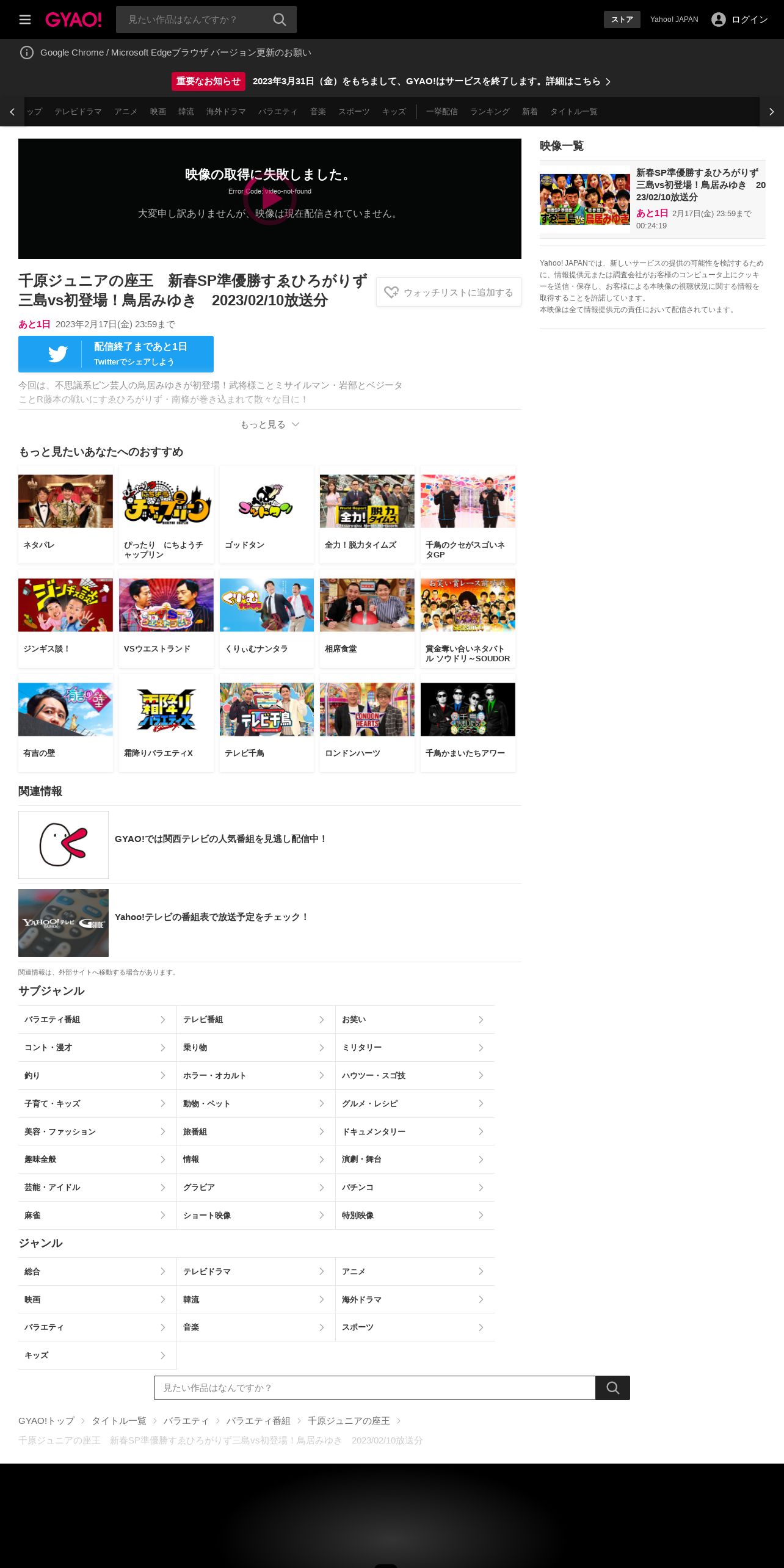The image size is (784, 1568).
Task: Focus the bottom search input field
Action: click(375, 1388)
